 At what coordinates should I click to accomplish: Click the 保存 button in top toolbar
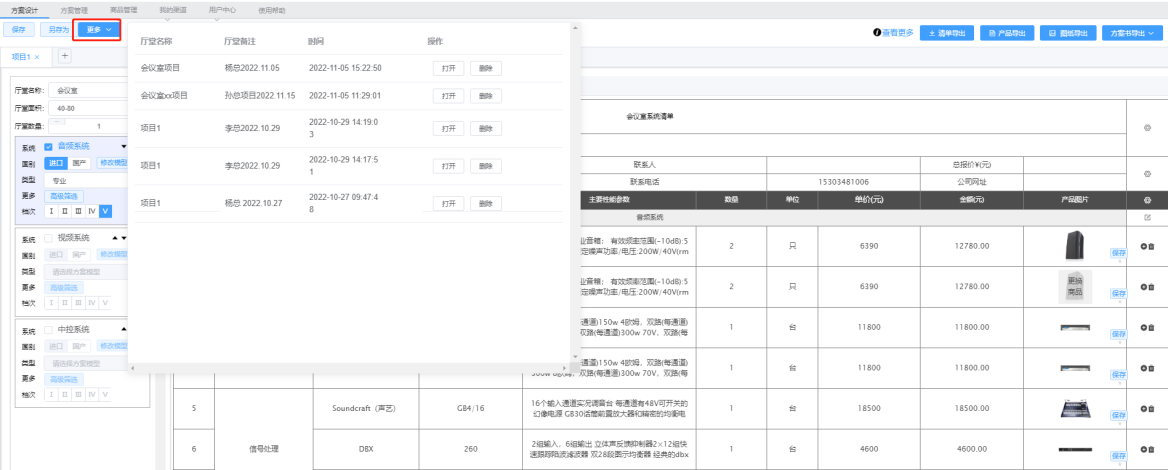[x=19, y=29]
